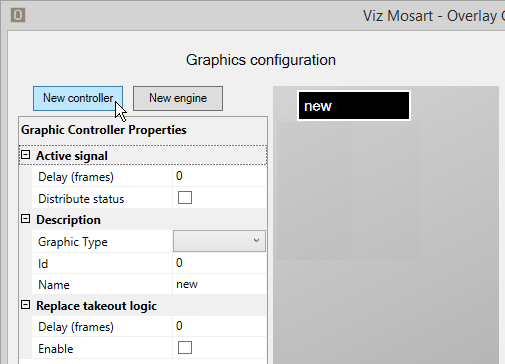This screenshot has height=364, width=505.
Task: Collapse the Replace takeout logic section
Action: tap(26, 305)
